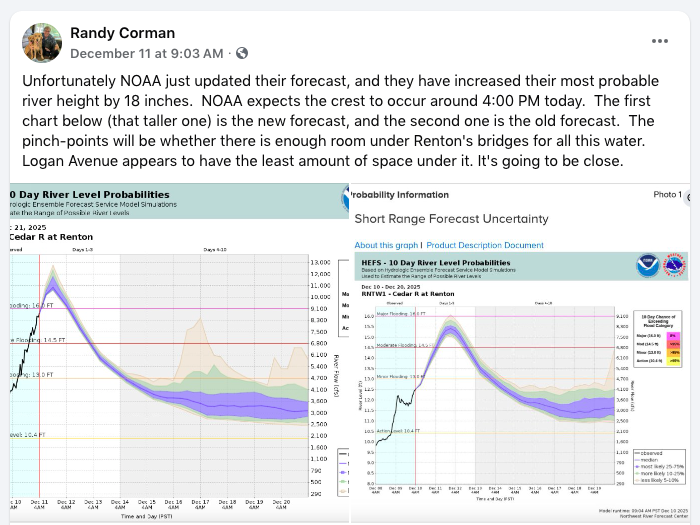Click the National Weather Service logo
This screenshot has height=525, width=700.
tap(672, 265)
